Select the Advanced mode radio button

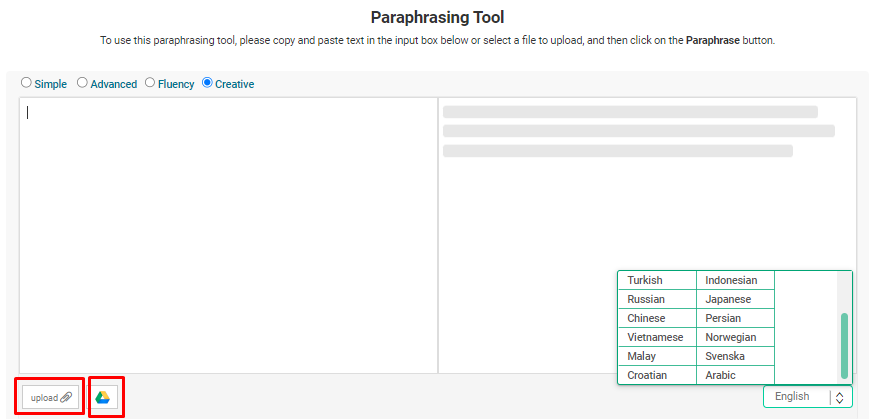tap(82, 84)
